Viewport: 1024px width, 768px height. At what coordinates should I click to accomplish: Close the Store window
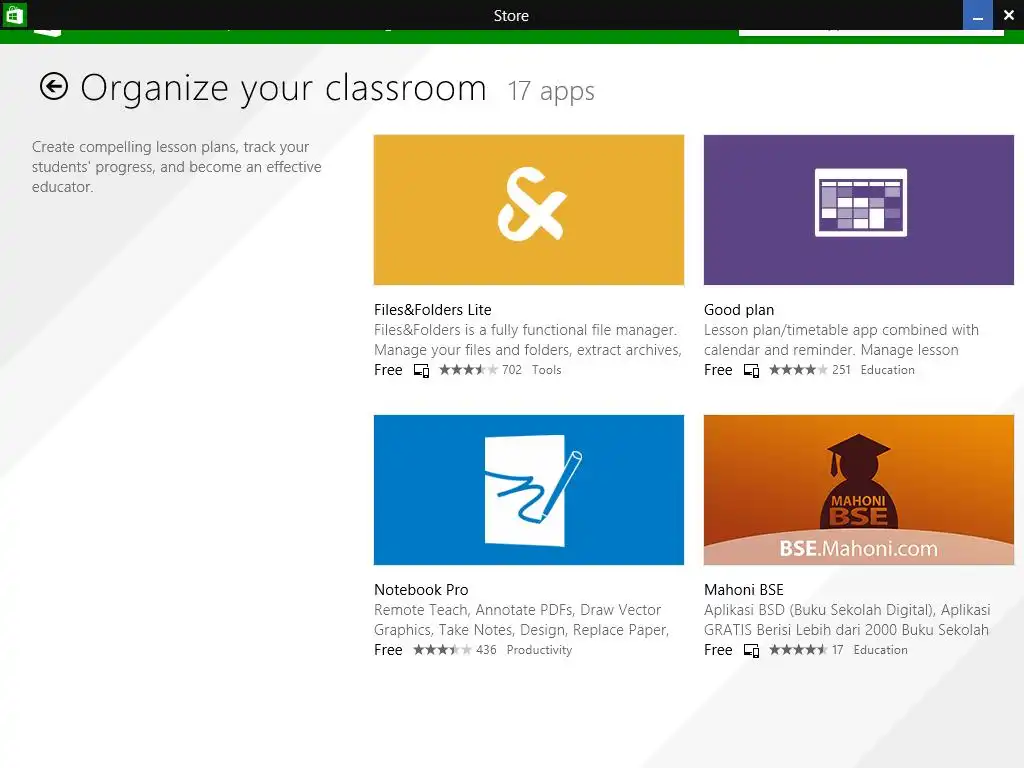1008,15
